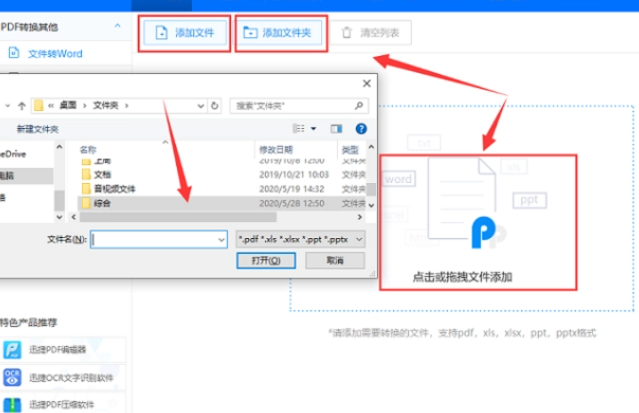Click the horizontal scrollbar right arrow
The width and height of the screenshot is (639, 413).
(x=359, y=217)
